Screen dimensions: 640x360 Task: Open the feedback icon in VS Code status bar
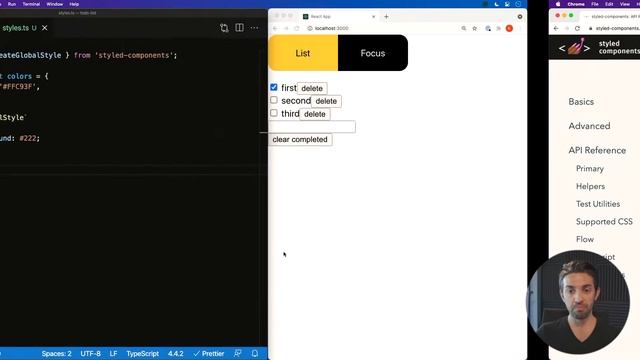point(238,353)
